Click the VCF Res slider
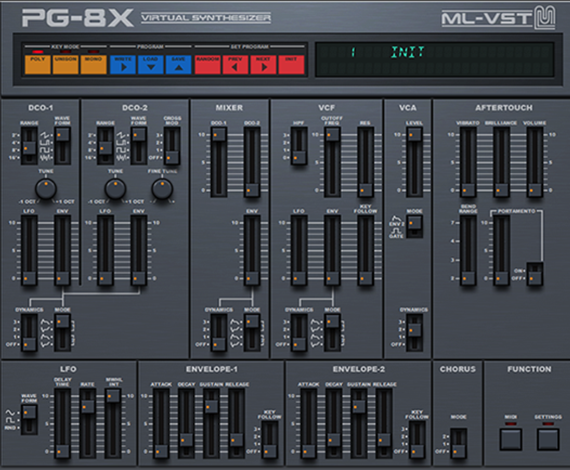The height and width of the screenshot is (470, 570). pos(365,162)
